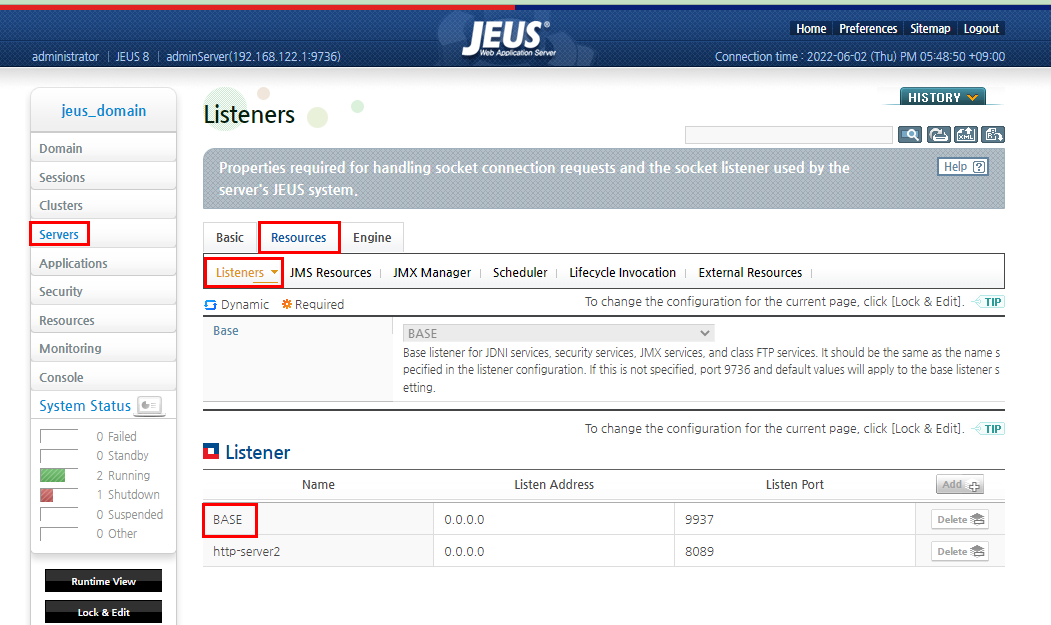Image resolution: width=1051 pixels, height=625 pixels.
Task: Click the Logout link
Action: (x=981, y=29)
